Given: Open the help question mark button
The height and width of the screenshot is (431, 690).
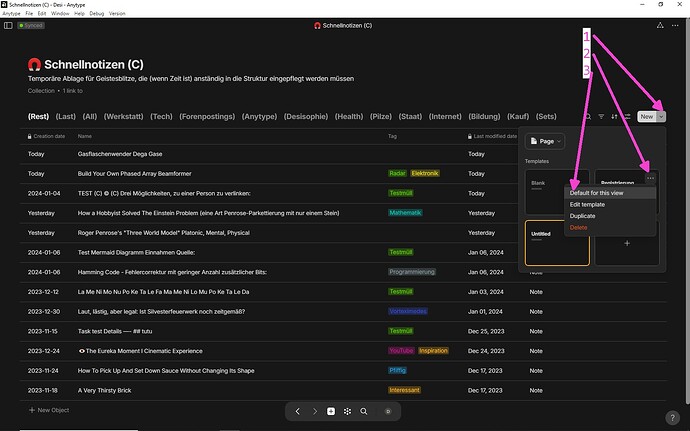Looking at the screenshot, I should (x=672, y=417).
